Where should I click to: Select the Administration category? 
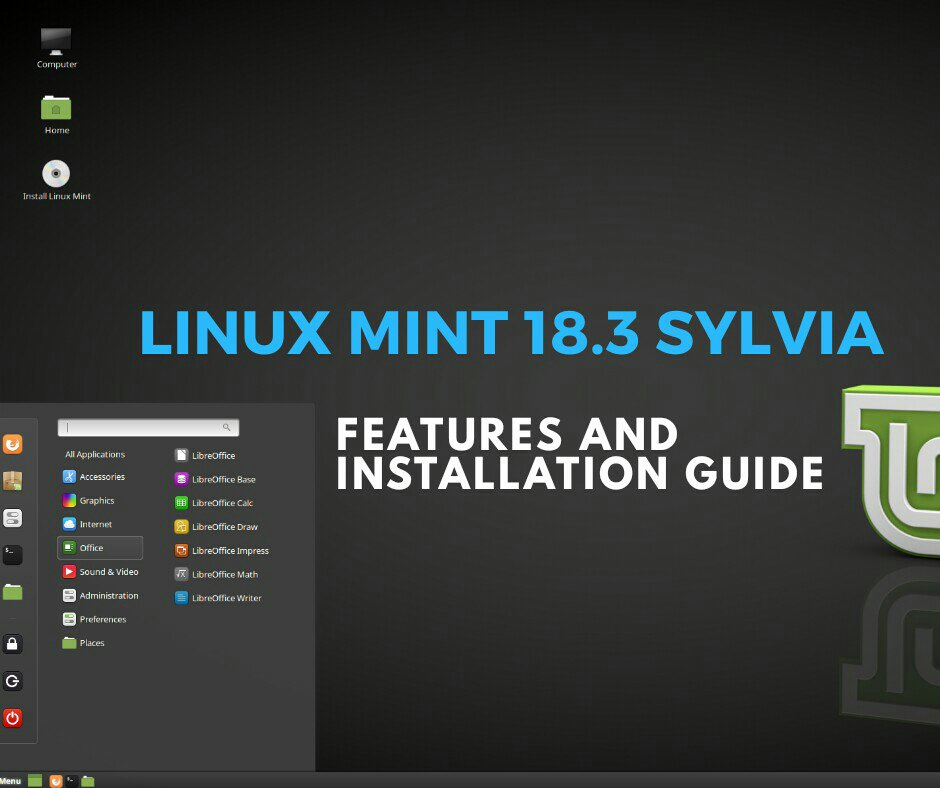[x=100, y=595]
